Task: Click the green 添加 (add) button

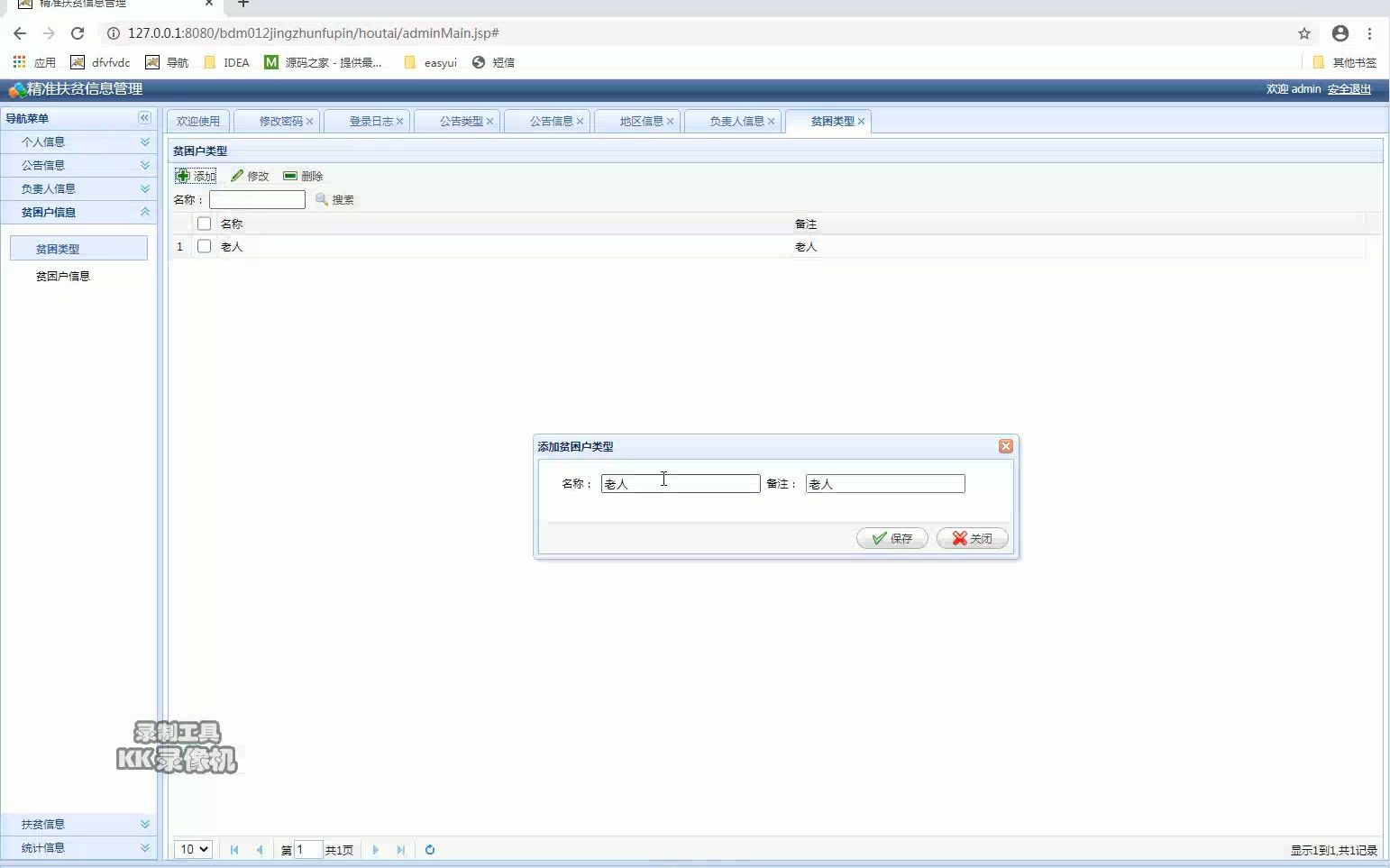Action: [196, 176]
